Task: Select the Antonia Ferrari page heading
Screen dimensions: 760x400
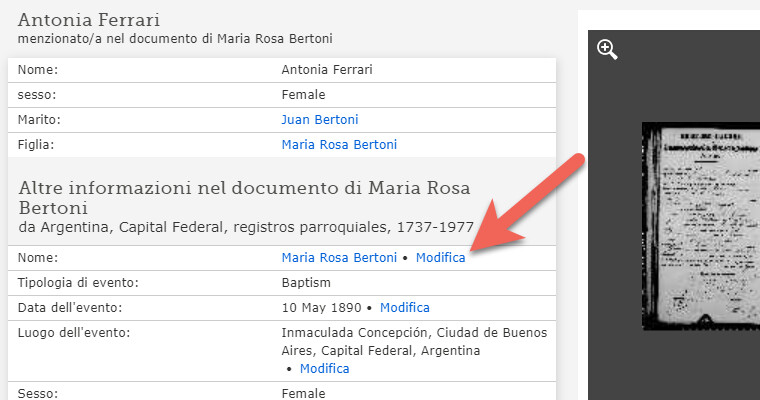Action: tap(89, 20)
